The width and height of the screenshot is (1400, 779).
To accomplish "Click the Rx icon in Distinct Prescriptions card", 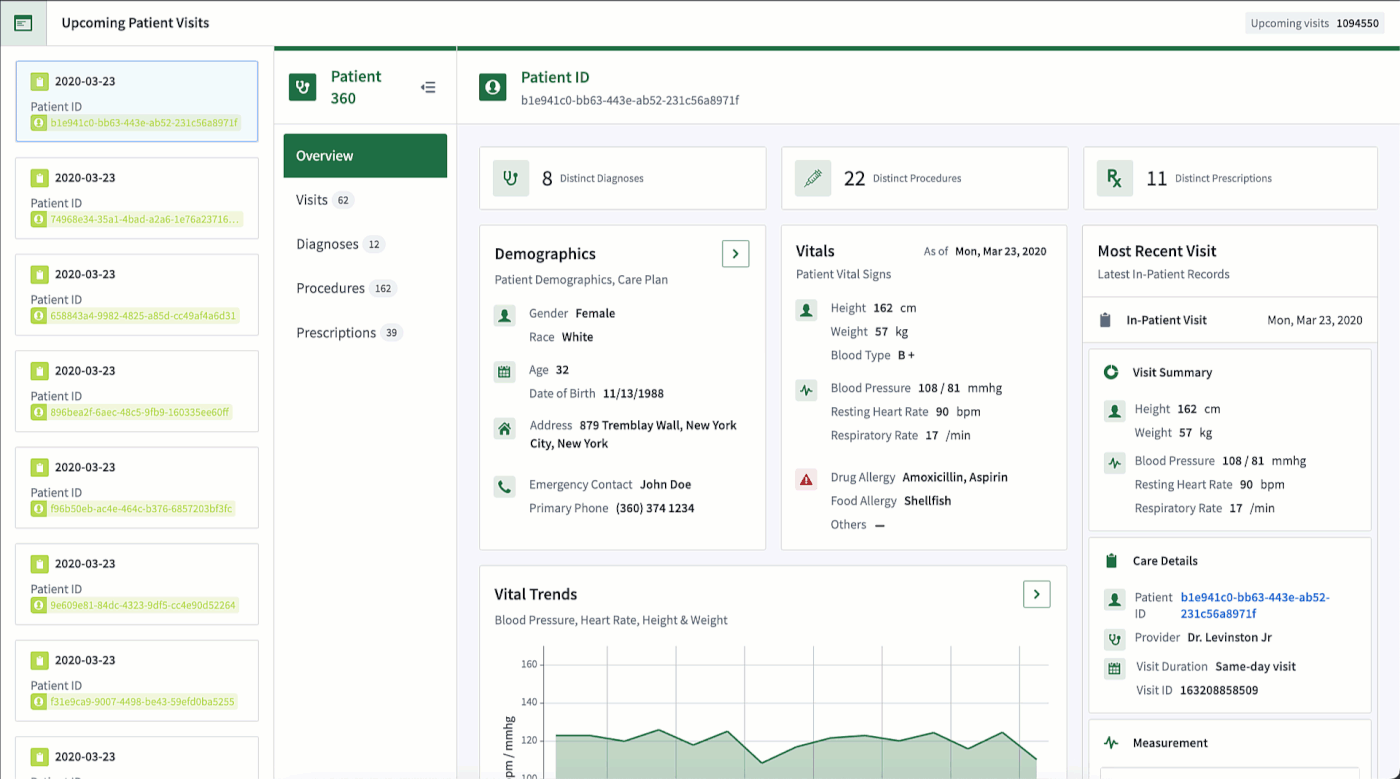I will 1114,178.
